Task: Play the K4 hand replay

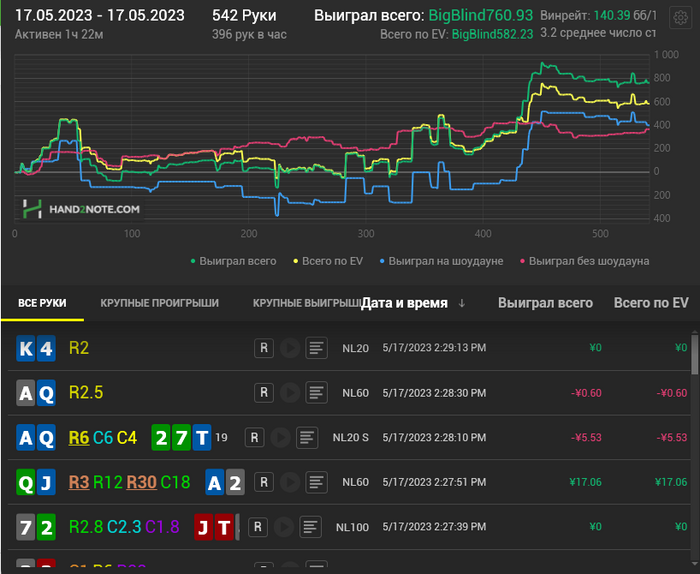Action: click(x=290, y=348)
